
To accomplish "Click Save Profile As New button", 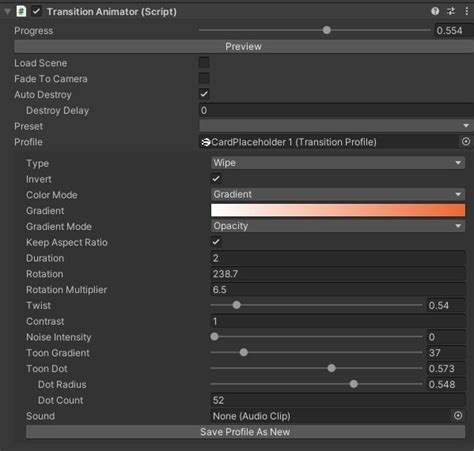I will point(245,432).
